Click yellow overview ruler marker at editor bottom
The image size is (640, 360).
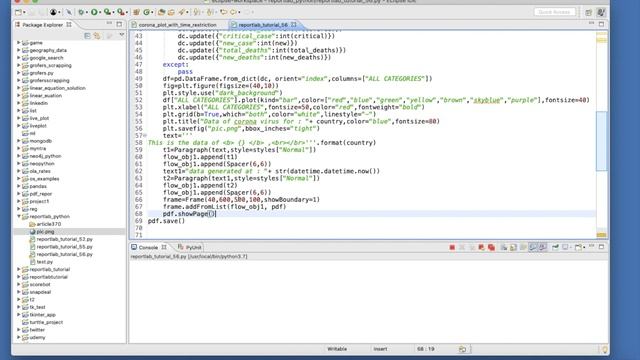click(x=601, y=235)
